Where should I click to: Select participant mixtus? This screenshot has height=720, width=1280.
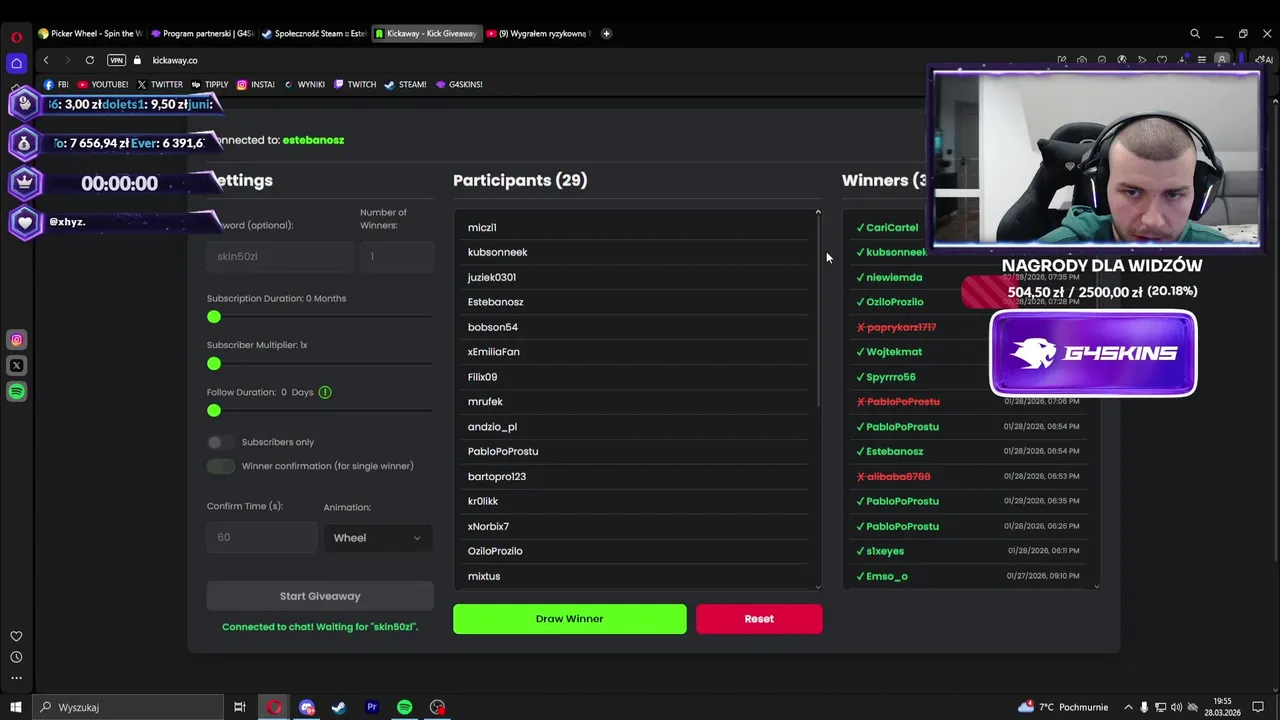click(636, 576)
